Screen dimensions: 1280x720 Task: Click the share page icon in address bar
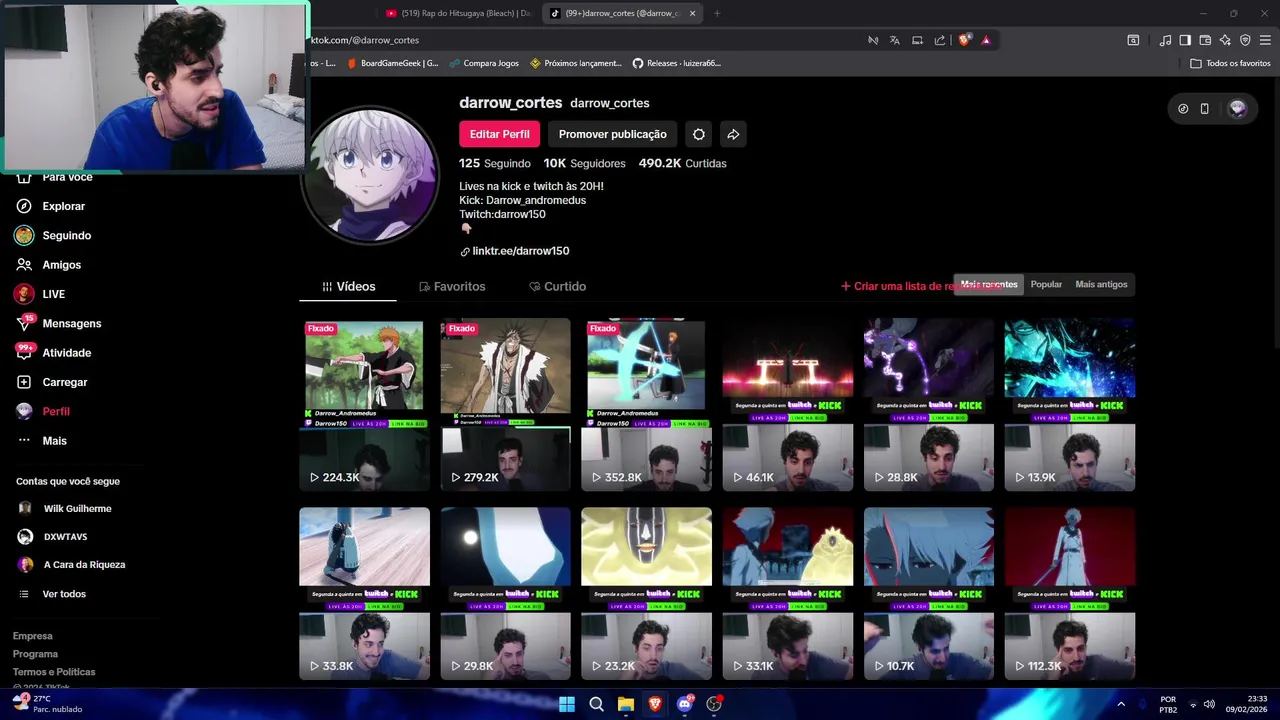940,40
